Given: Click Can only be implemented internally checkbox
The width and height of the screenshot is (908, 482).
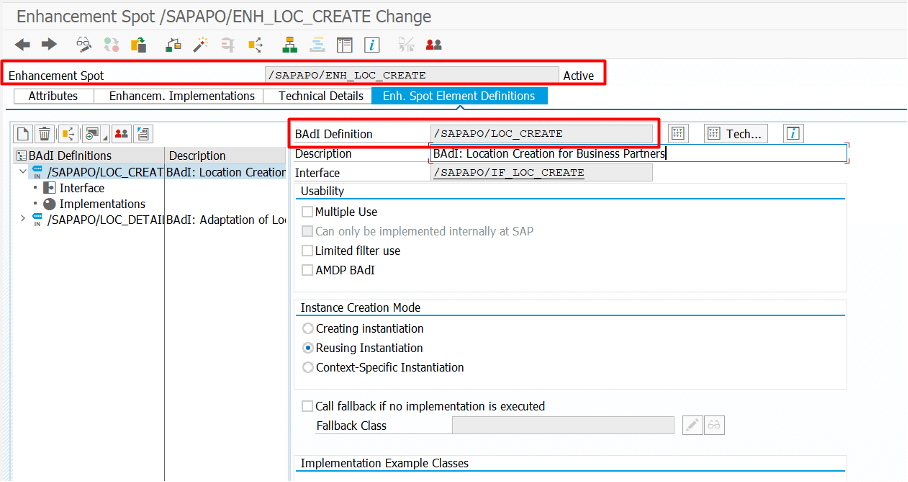Looking at the screenshot, I should [x=307, y=231].
